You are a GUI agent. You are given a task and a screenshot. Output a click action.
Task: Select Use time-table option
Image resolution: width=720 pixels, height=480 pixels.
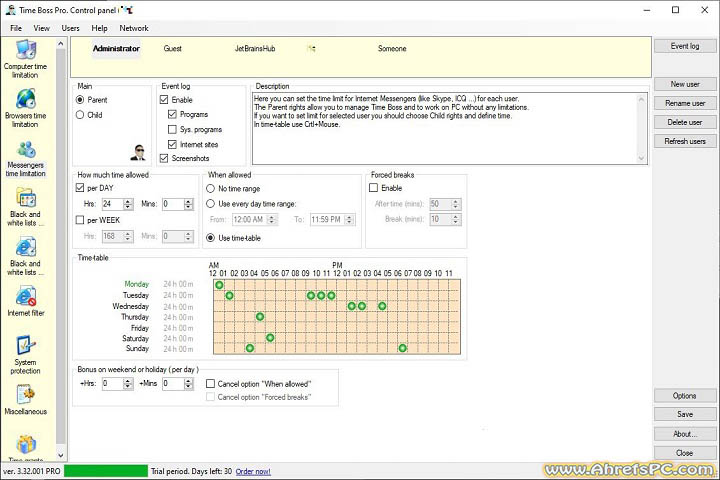(210, 238)
